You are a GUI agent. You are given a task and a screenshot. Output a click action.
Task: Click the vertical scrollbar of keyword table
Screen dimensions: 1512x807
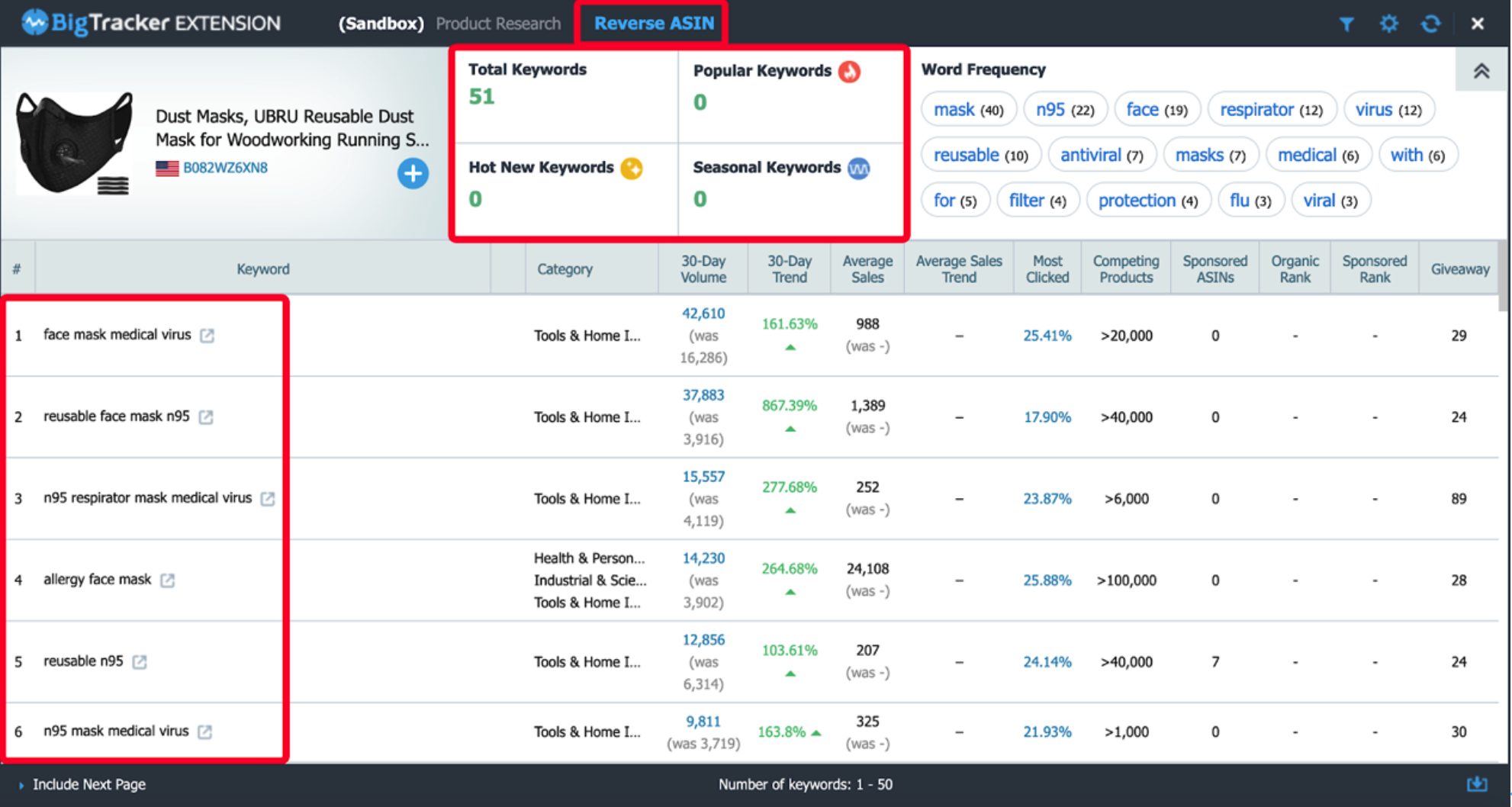1503,276
